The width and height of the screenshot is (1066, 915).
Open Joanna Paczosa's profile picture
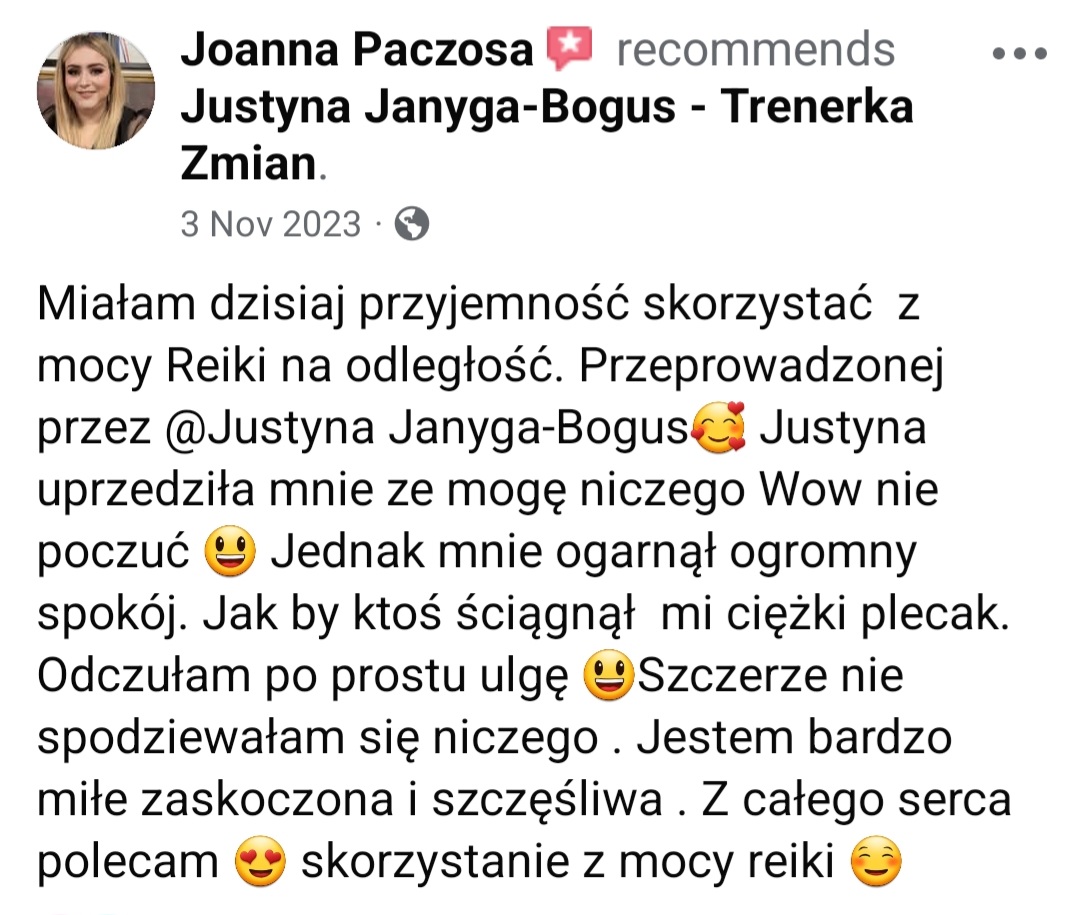tap(96, 90)
